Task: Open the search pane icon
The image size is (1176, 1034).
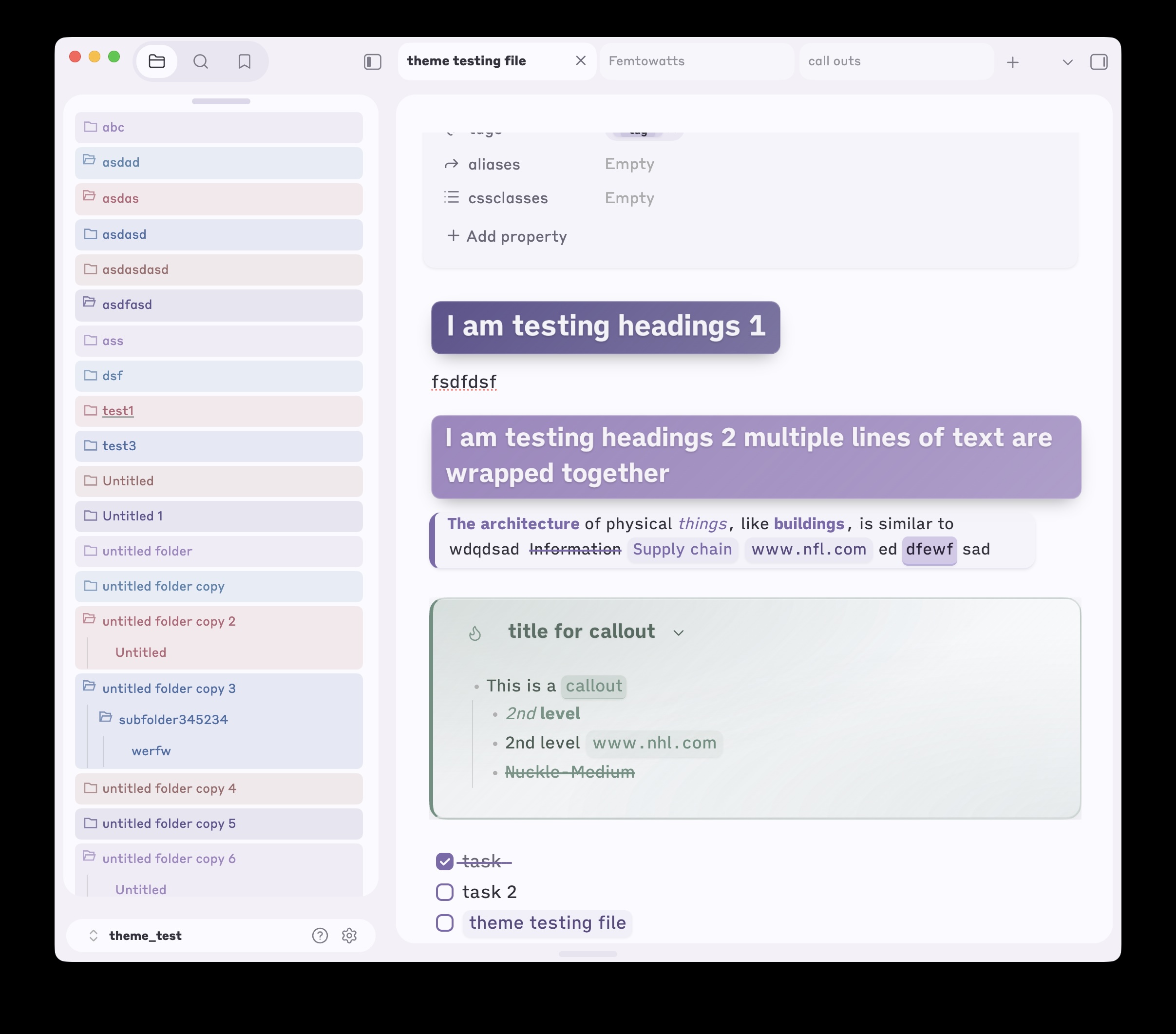Action: point(200,61)
